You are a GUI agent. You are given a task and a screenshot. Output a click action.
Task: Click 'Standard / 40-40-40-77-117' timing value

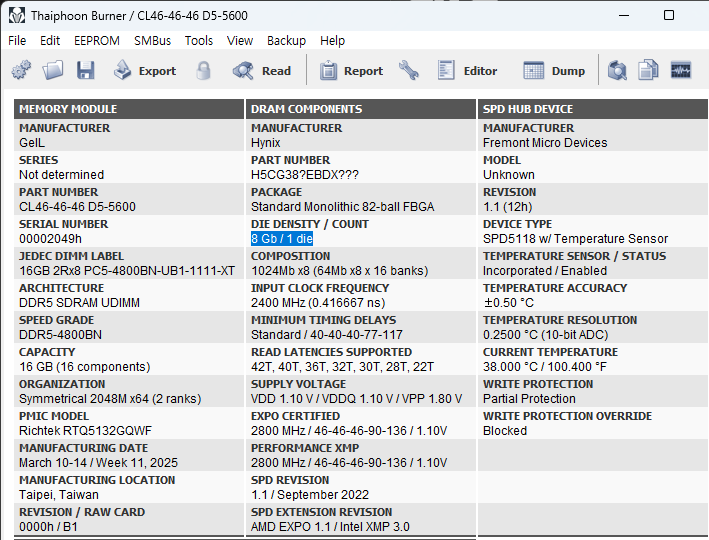(326, 335)
